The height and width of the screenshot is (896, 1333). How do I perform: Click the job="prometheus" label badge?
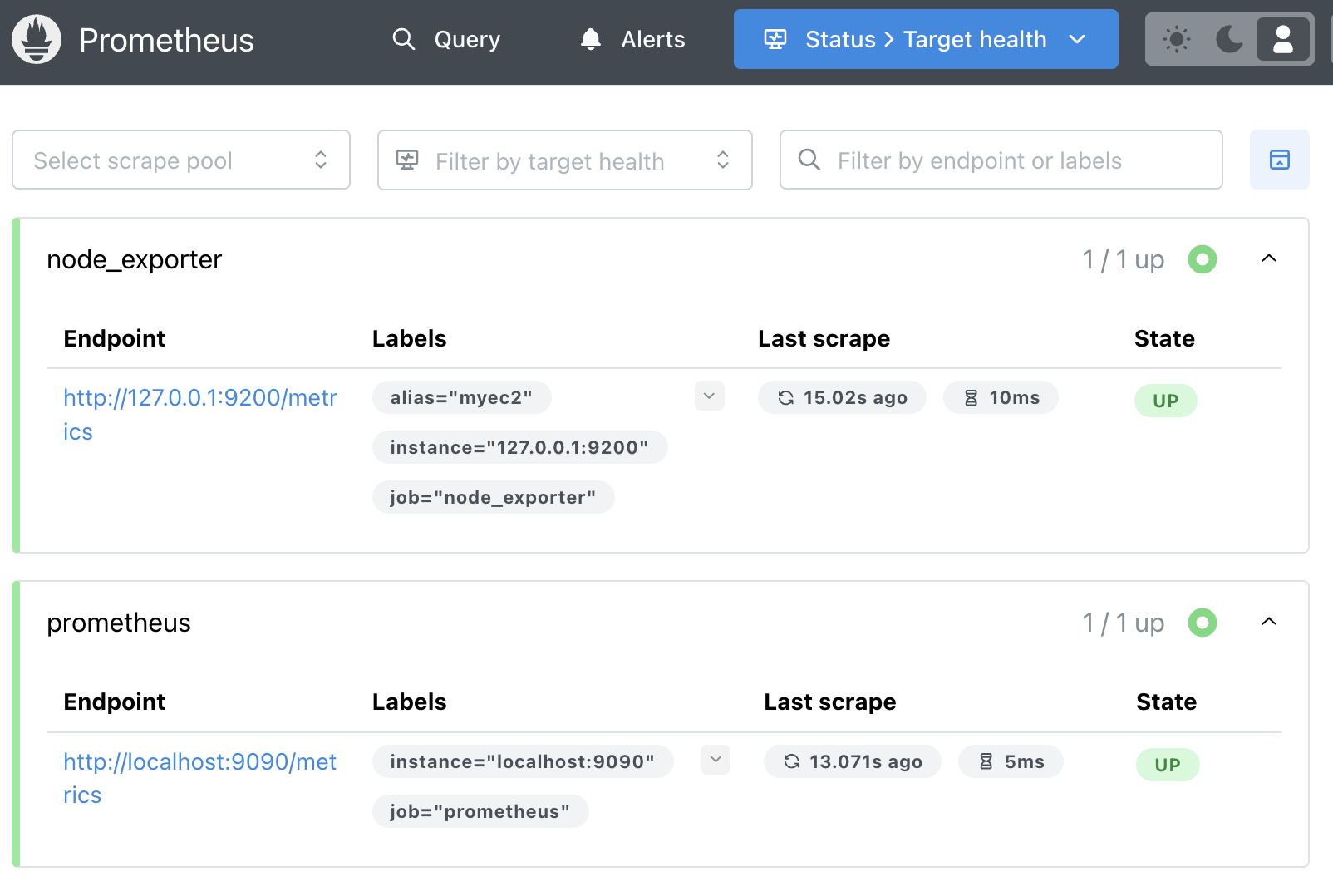point(480,811)
